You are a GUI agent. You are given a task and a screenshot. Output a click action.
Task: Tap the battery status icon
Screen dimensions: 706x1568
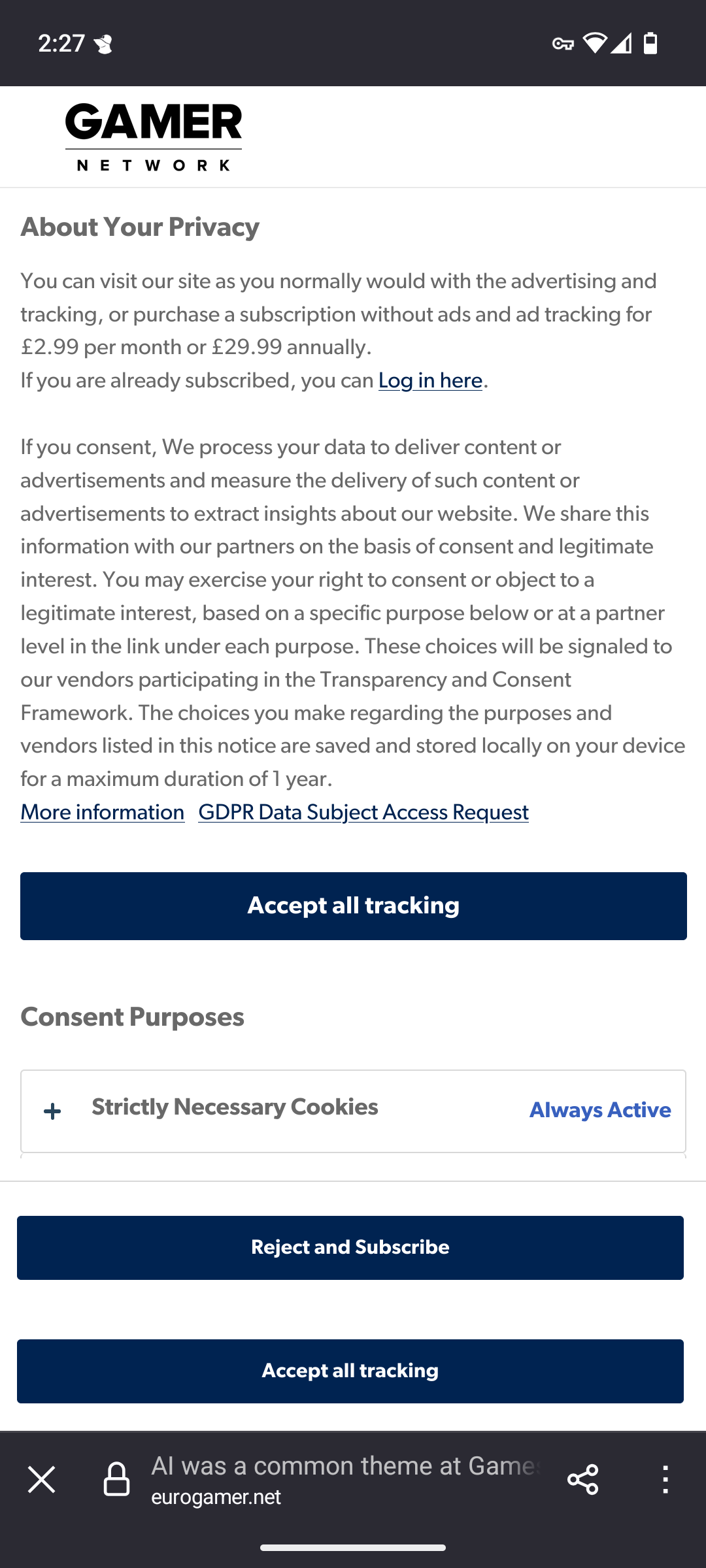tap(650, 43)
